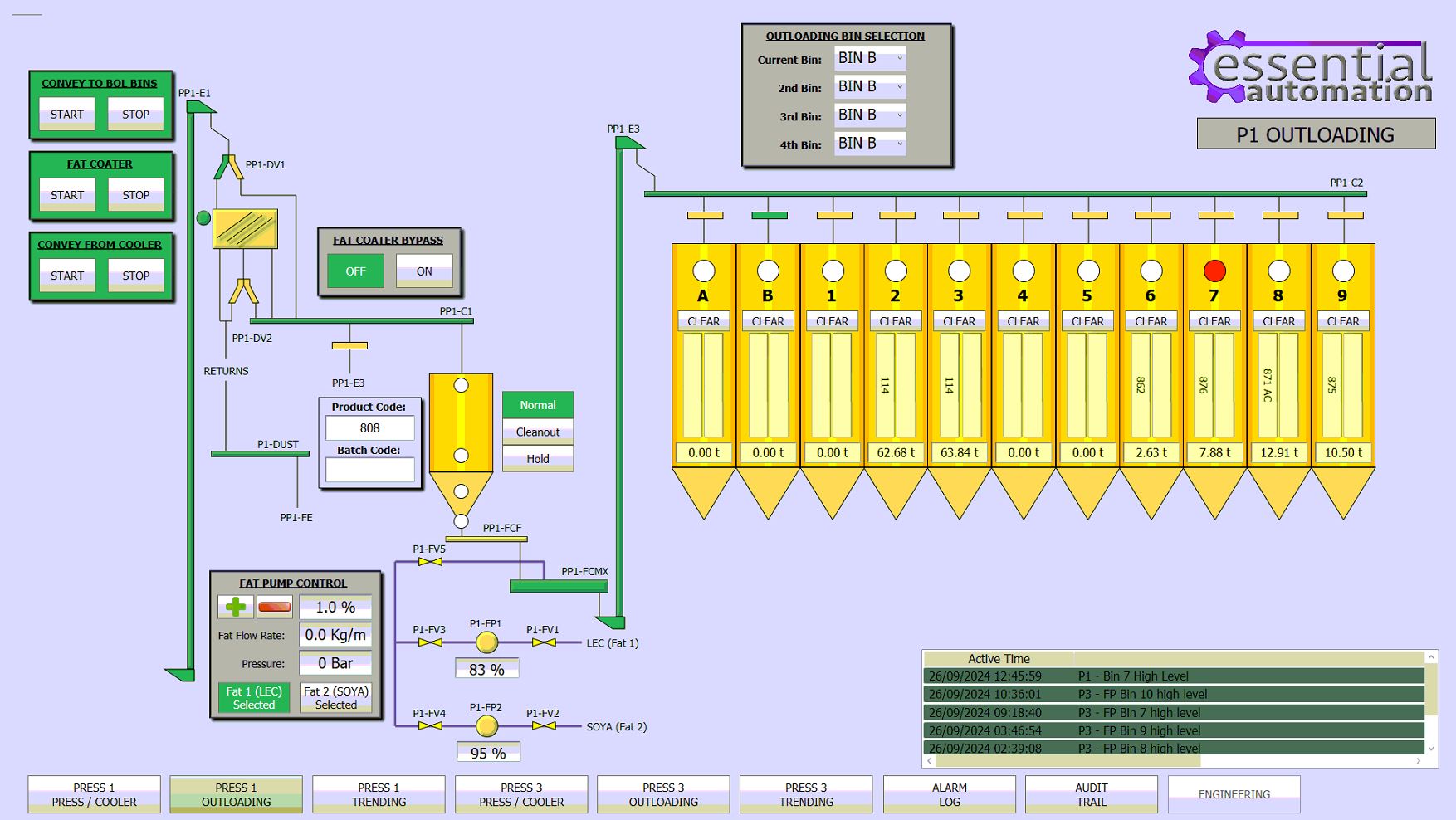
Task: Open the 2nd Bin dropdown
Action: (x=870, y=86)
